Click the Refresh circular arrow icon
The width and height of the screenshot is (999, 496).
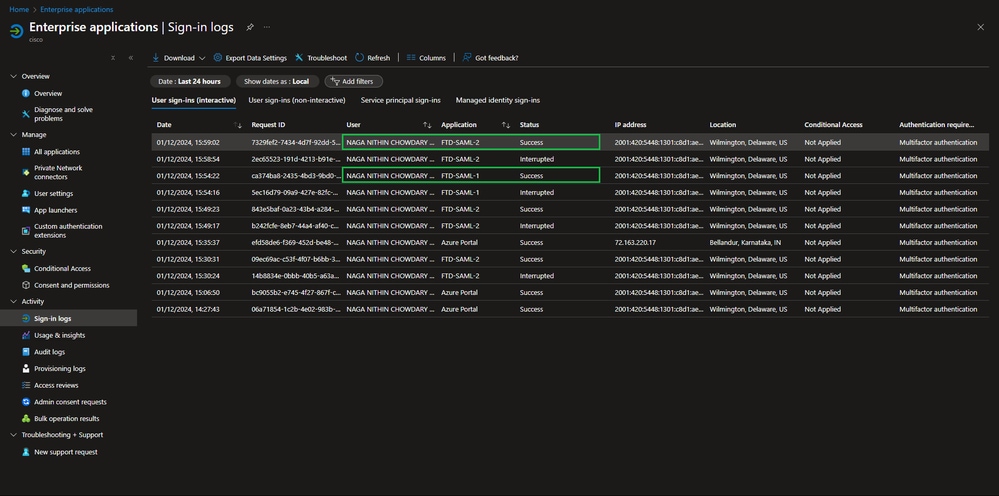point(359,57)
